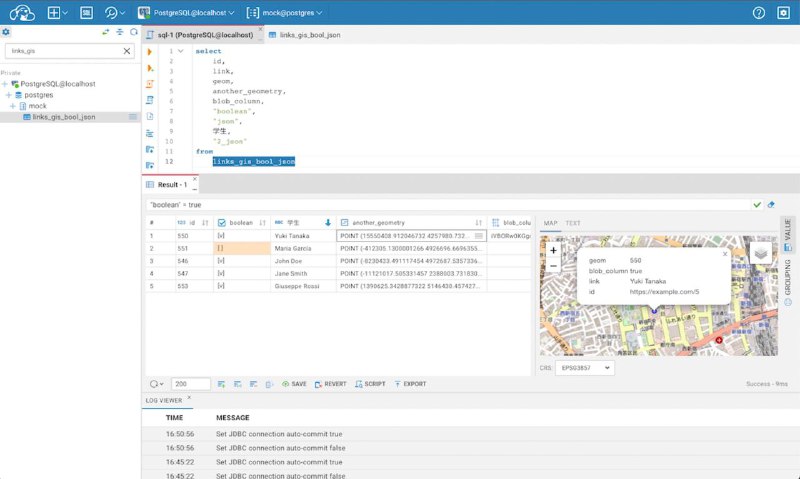800x479 pixels.
Task: Export the result set data
Action: pos(410,384)
